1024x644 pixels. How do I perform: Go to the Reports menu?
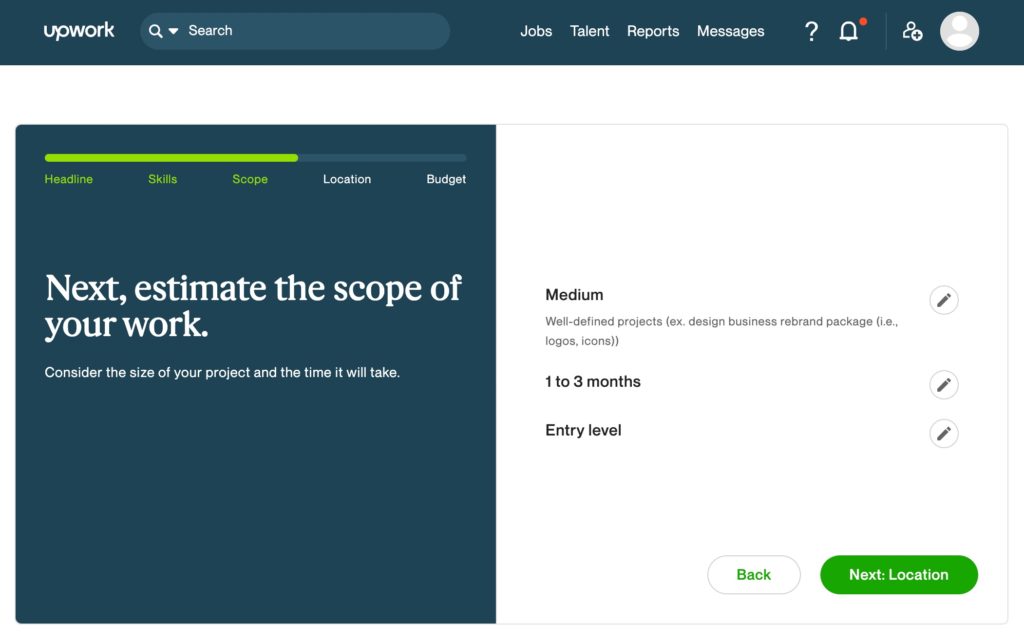pyautogui.click(x=653, y=31)
